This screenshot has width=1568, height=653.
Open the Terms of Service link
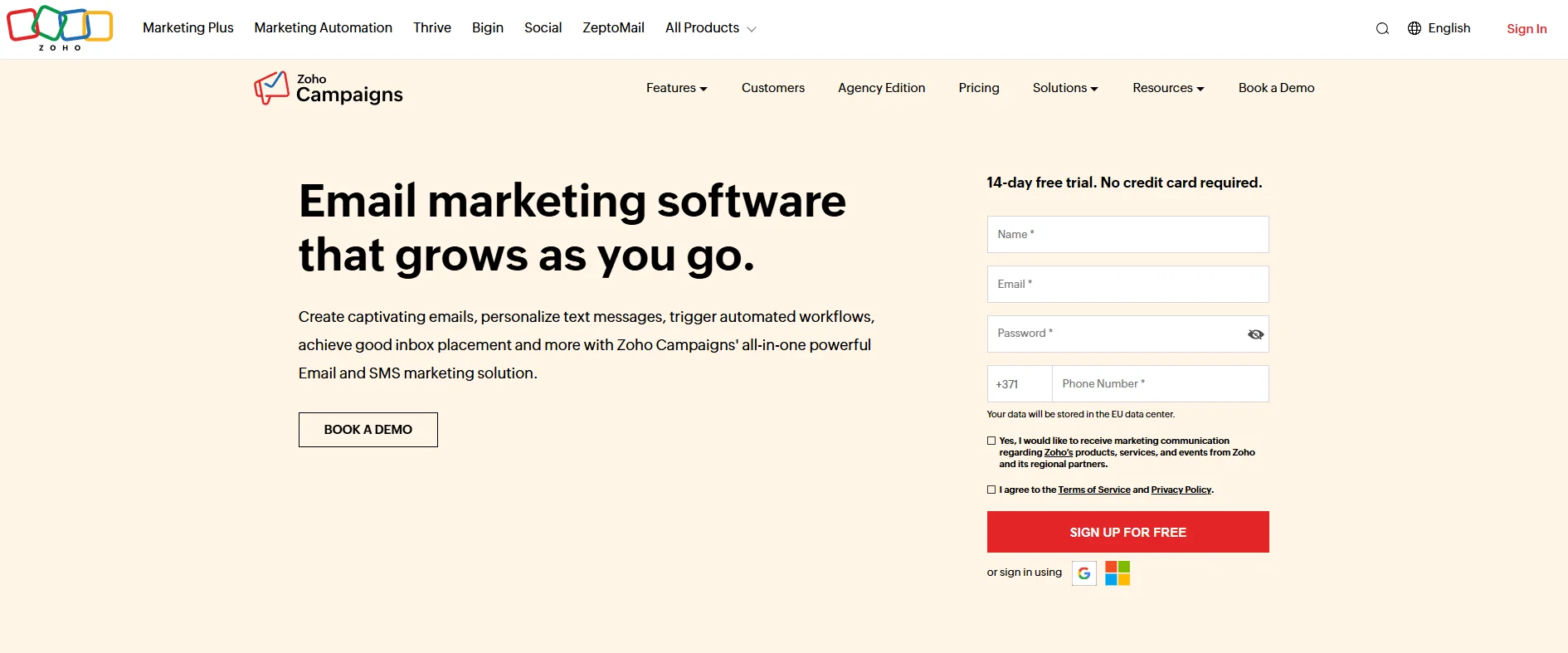click(1094, 490)
